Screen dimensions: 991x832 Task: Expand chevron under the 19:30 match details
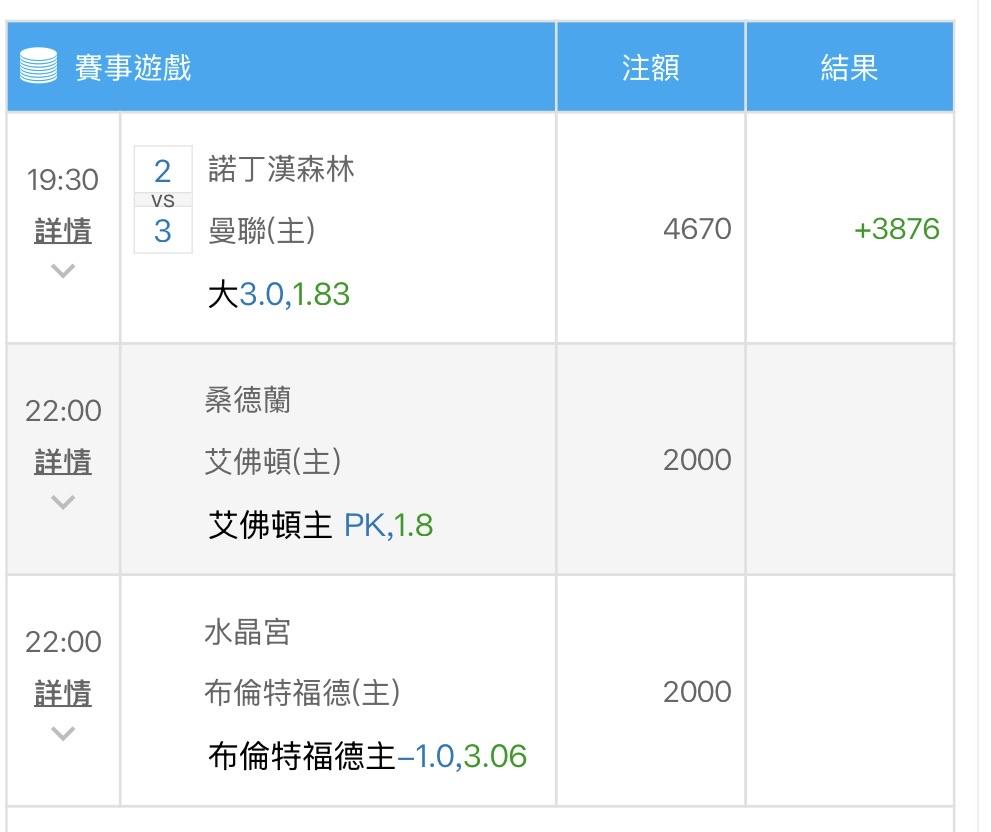click(63, 271)
